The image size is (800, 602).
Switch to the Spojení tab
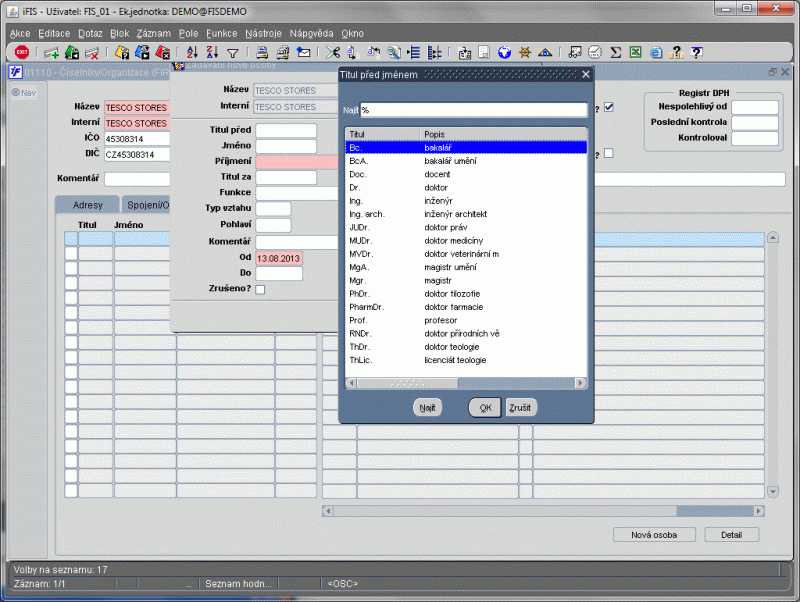(x=146, y=205)
